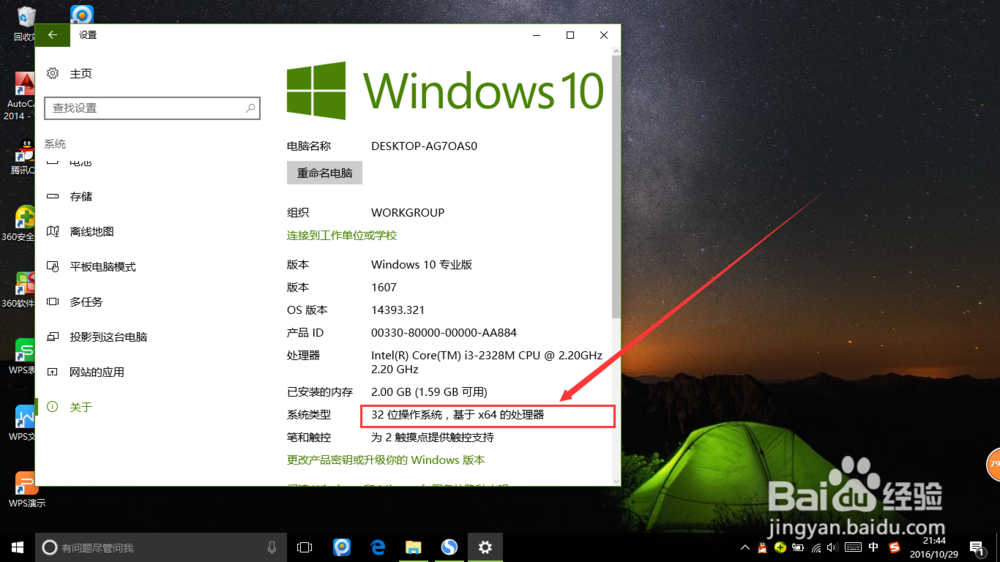This screenshot has height=562, width=1000.
Task: Go back using the Settings back arrow
Action: [x=52, y=35]
